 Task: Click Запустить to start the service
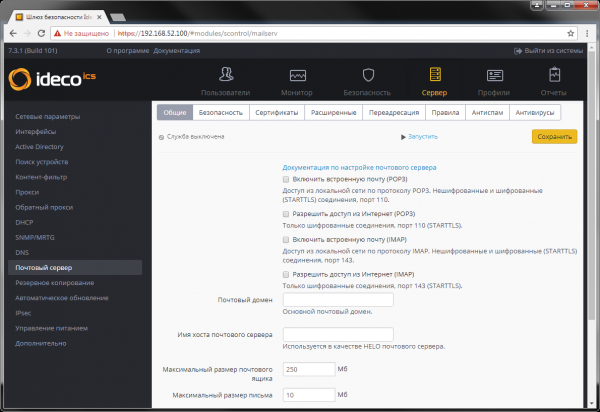click(420, 136)
